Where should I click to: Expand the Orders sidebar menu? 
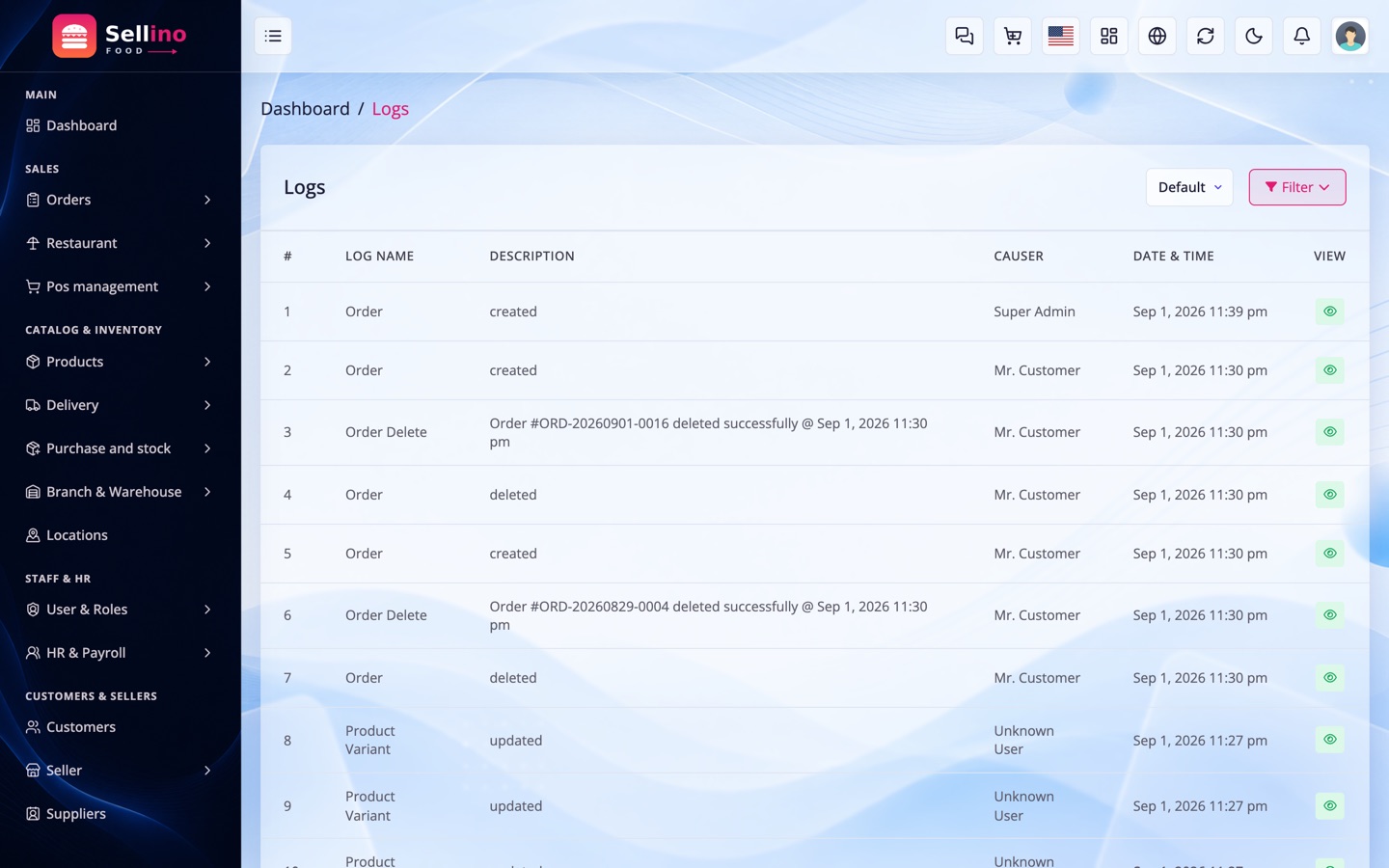click(120, 200)
